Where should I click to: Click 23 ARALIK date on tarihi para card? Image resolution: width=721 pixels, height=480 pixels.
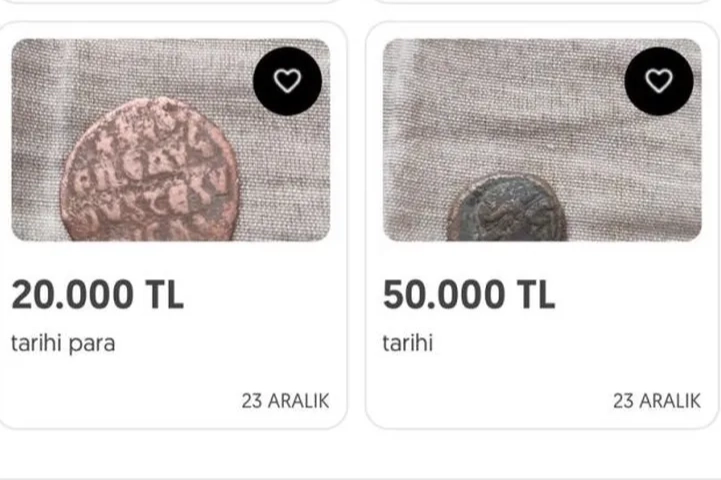pos(285,401)
